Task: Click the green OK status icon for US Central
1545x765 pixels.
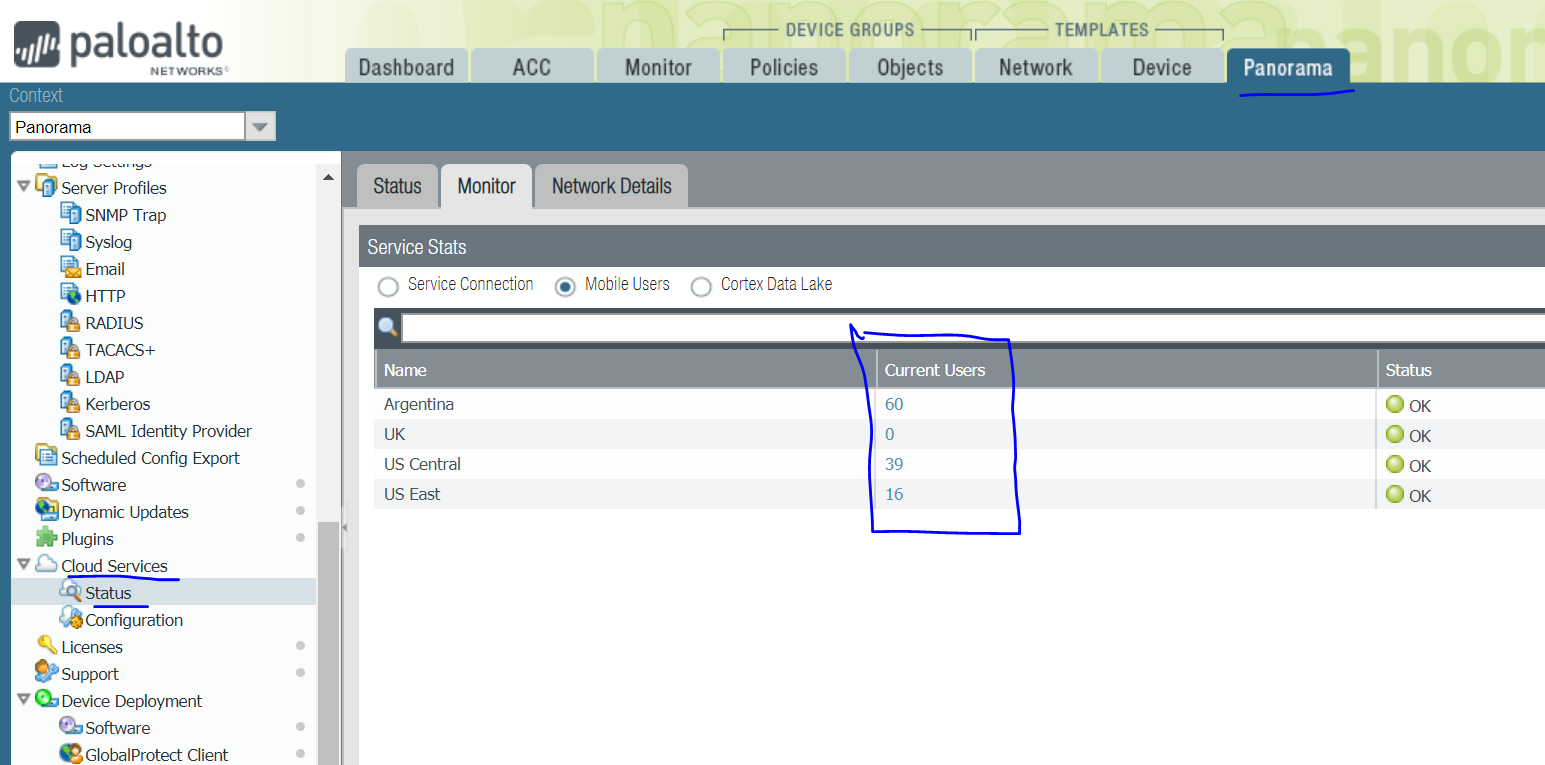Action: pos(1395,465)
